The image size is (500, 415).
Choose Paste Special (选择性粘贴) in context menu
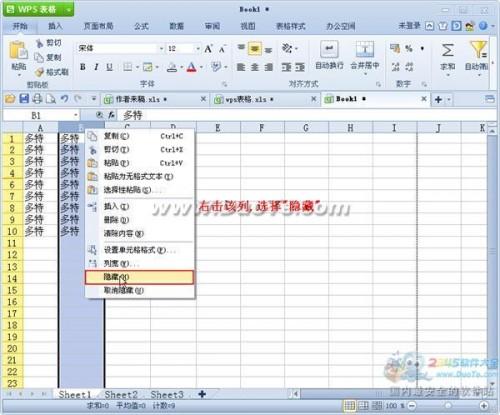pos(140,190)
